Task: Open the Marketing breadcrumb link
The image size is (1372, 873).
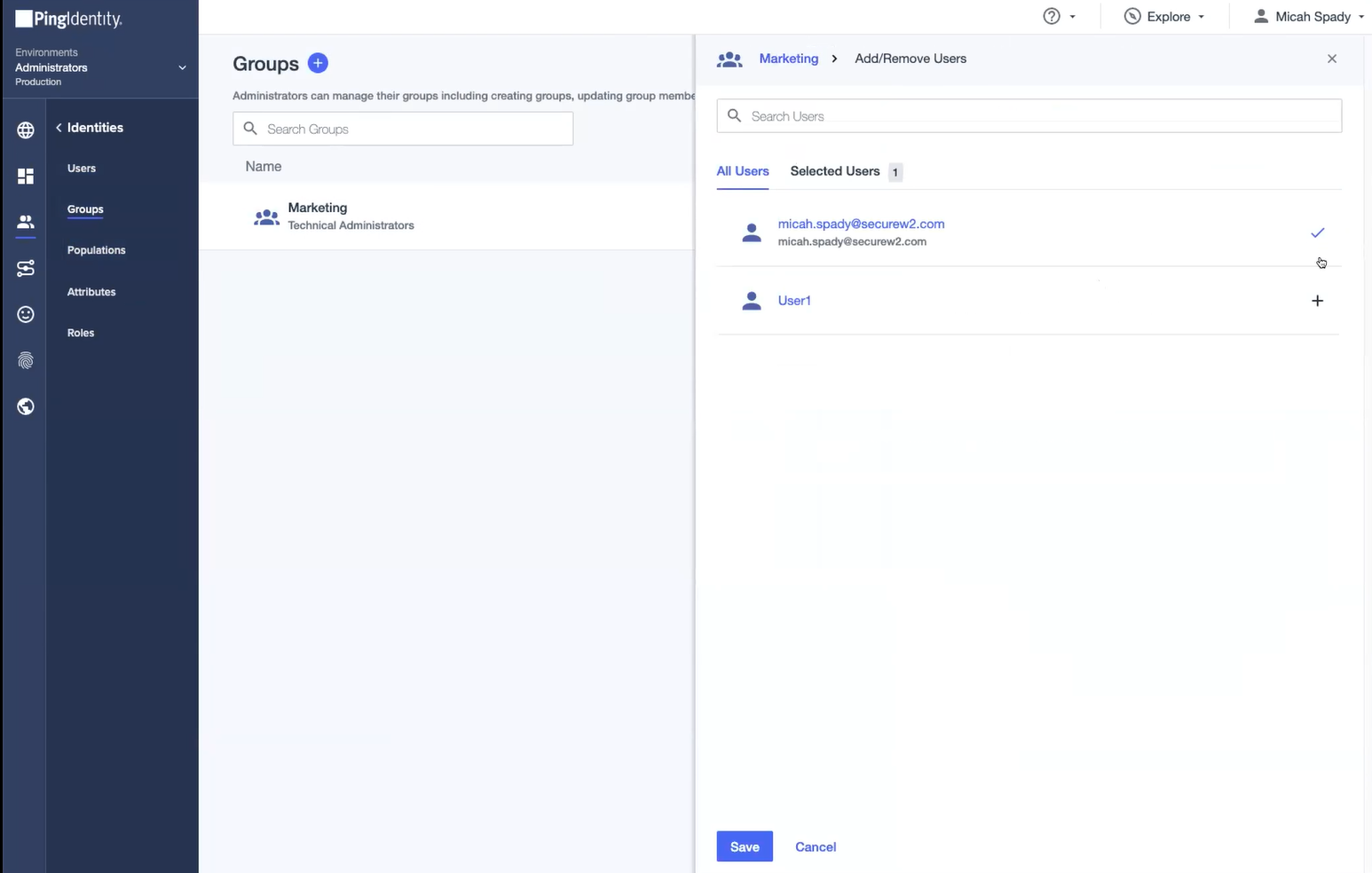Action: click(788, 58)
